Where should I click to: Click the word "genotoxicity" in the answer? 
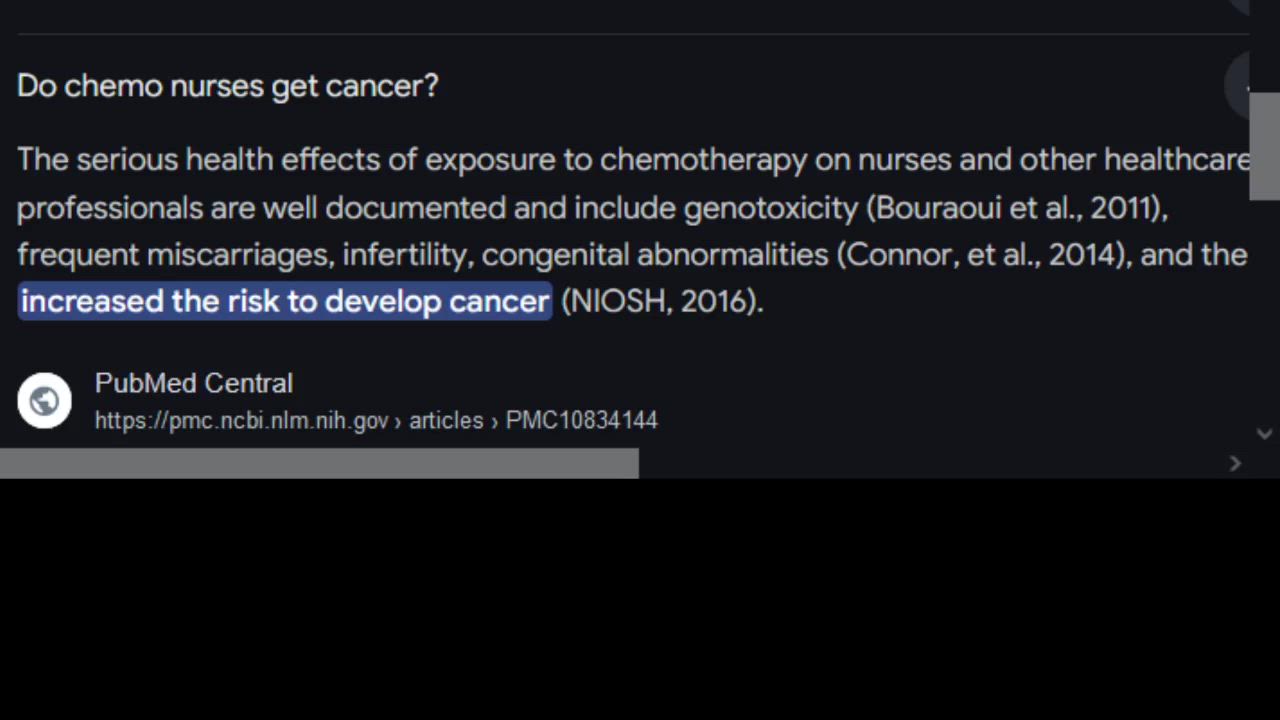click(770, 208)
